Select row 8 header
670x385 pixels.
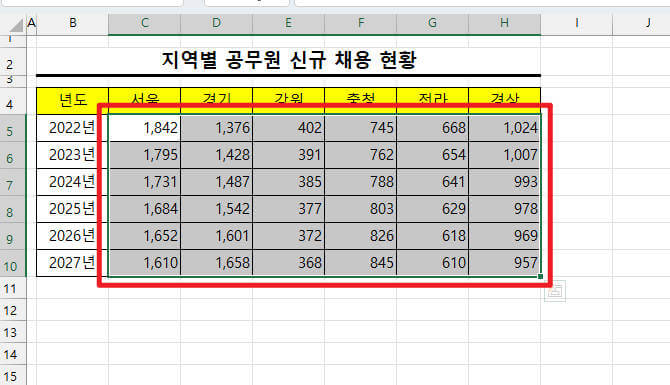click(x=13, y=209)
